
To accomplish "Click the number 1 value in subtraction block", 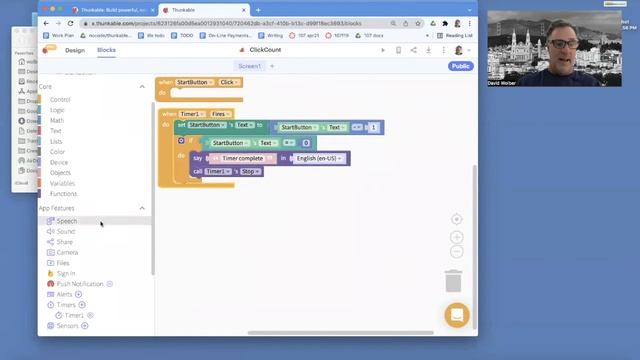I will click(x=373, y=127).
